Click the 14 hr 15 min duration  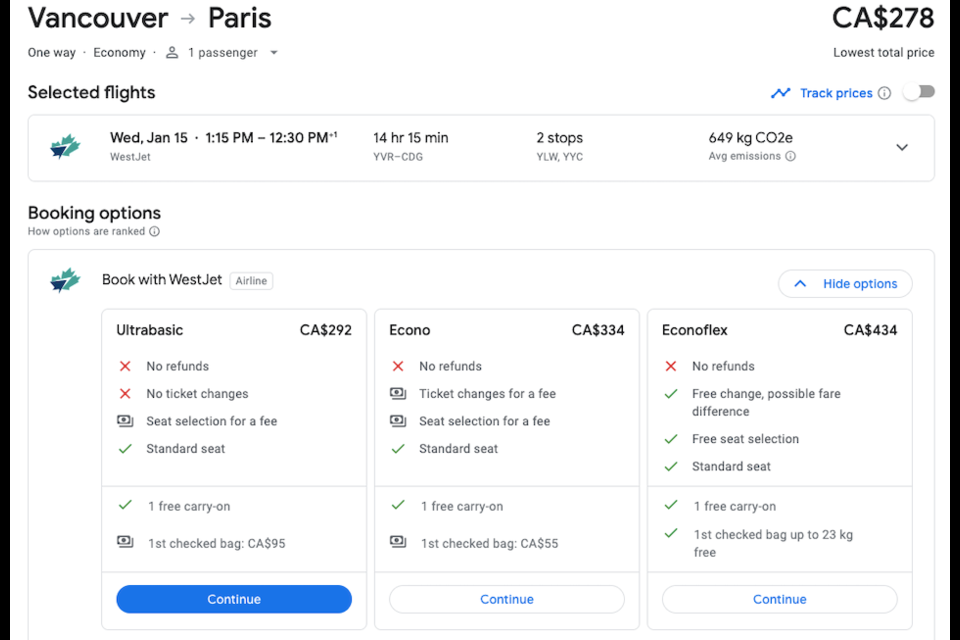coord(411,138)
